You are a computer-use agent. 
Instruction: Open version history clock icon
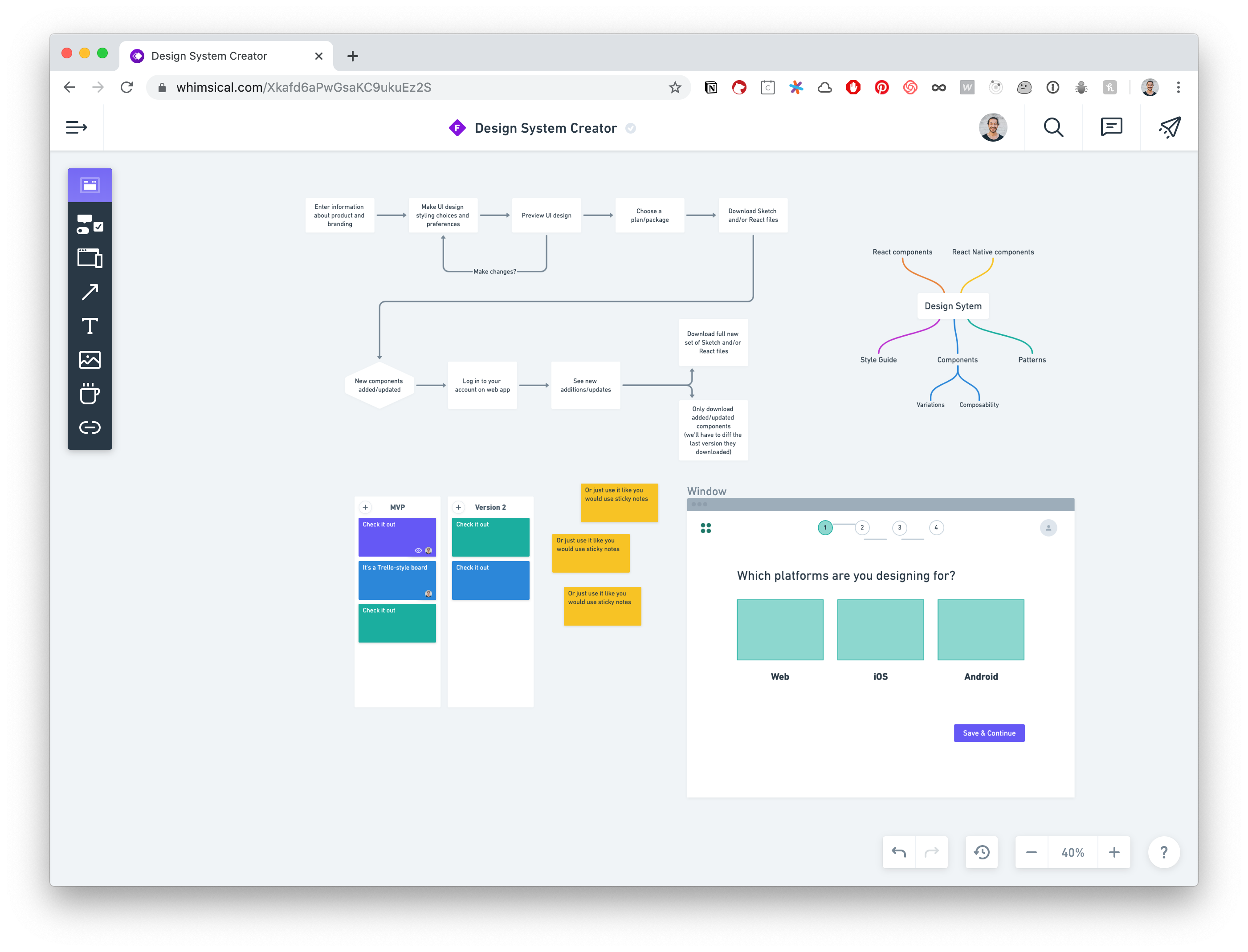pos(982,852)
